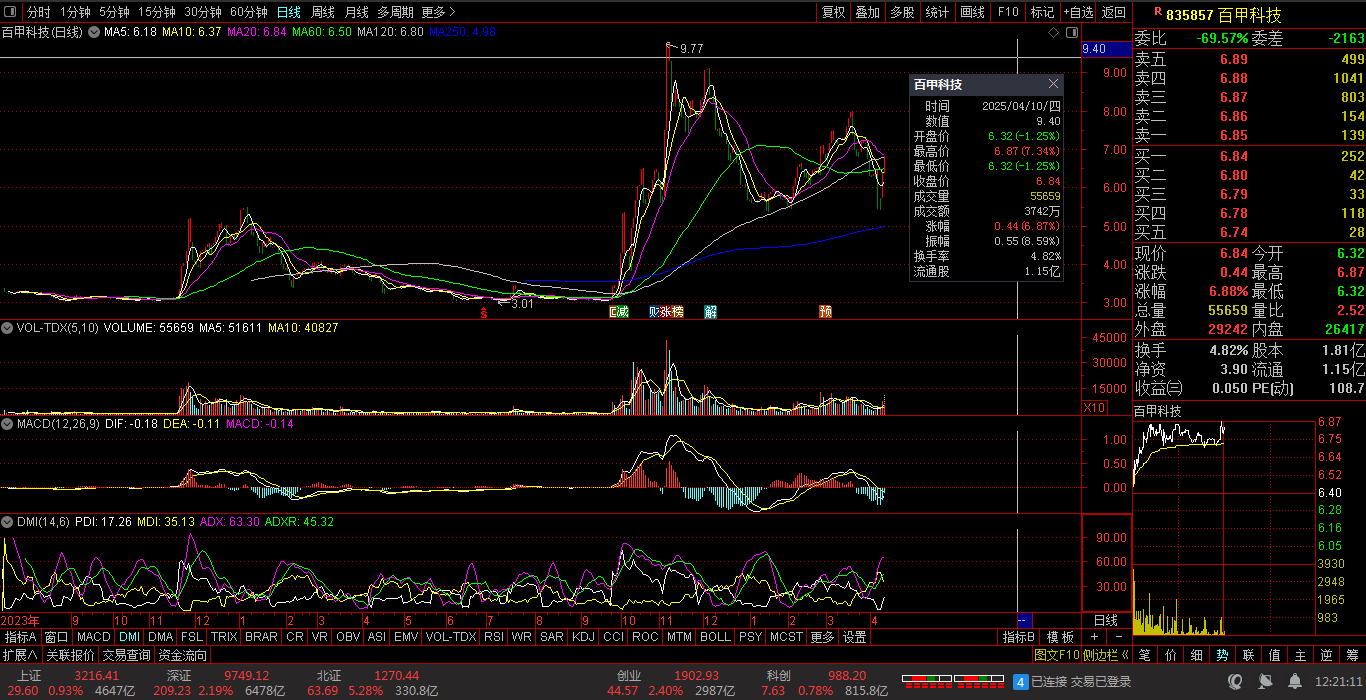Open the 交易查询 tab
Image resolution: width=1366 pixels, height=700 pixels.
pos(127,655)
